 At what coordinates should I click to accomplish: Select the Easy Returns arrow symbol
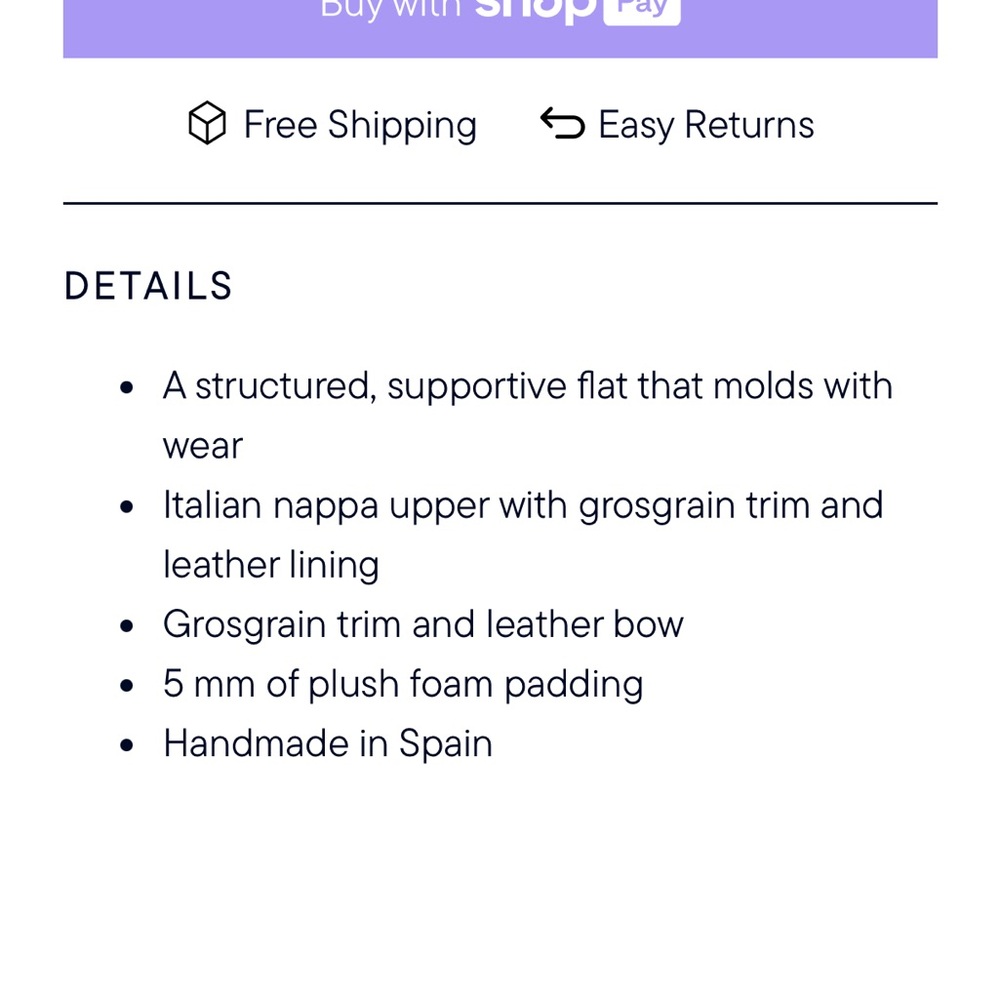tap(561, 124)
